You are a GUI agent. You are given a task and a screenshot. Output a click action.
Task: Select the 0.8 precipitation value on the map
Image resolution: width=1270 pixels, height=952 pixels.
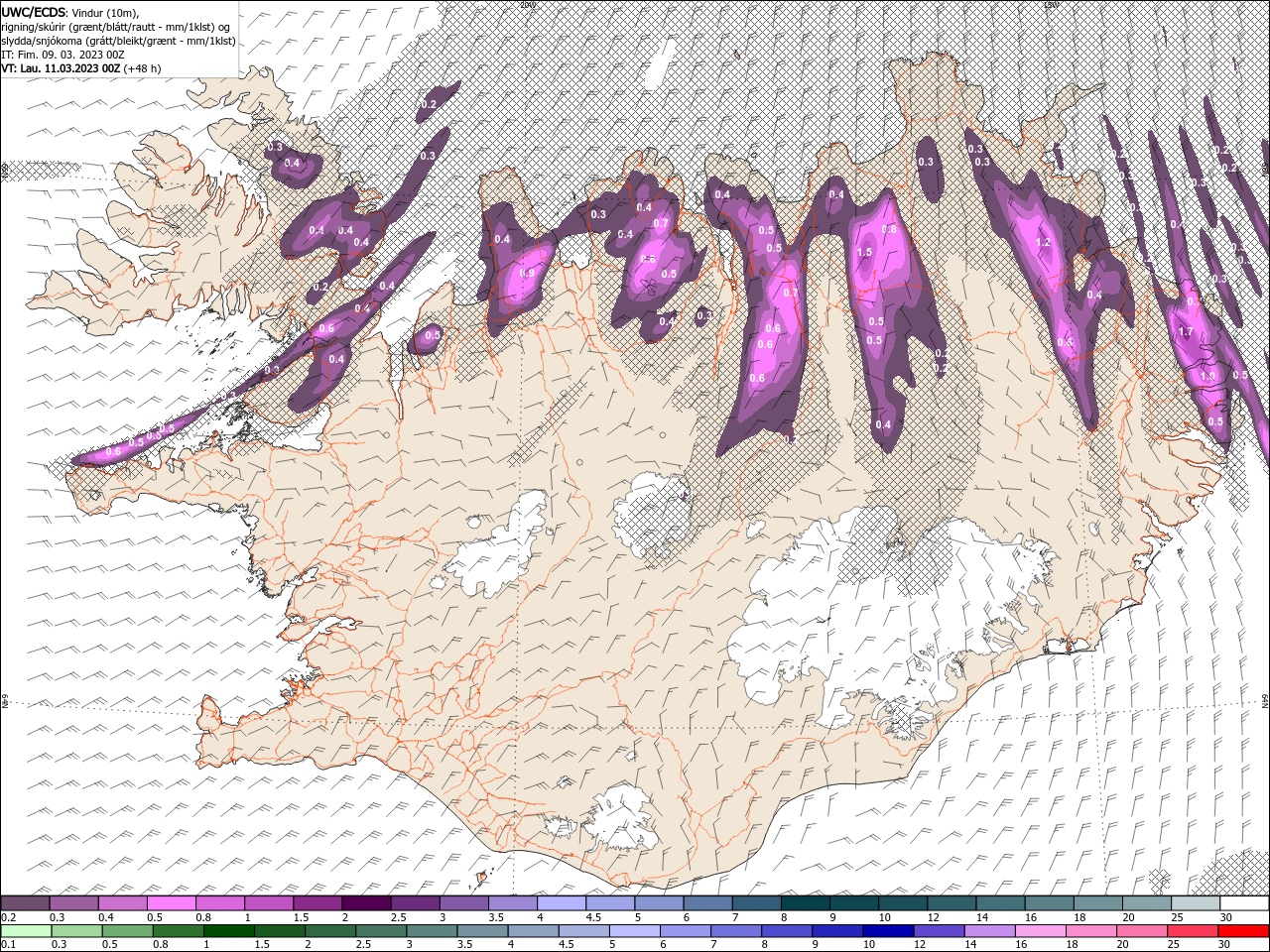(x=889, y=229)
